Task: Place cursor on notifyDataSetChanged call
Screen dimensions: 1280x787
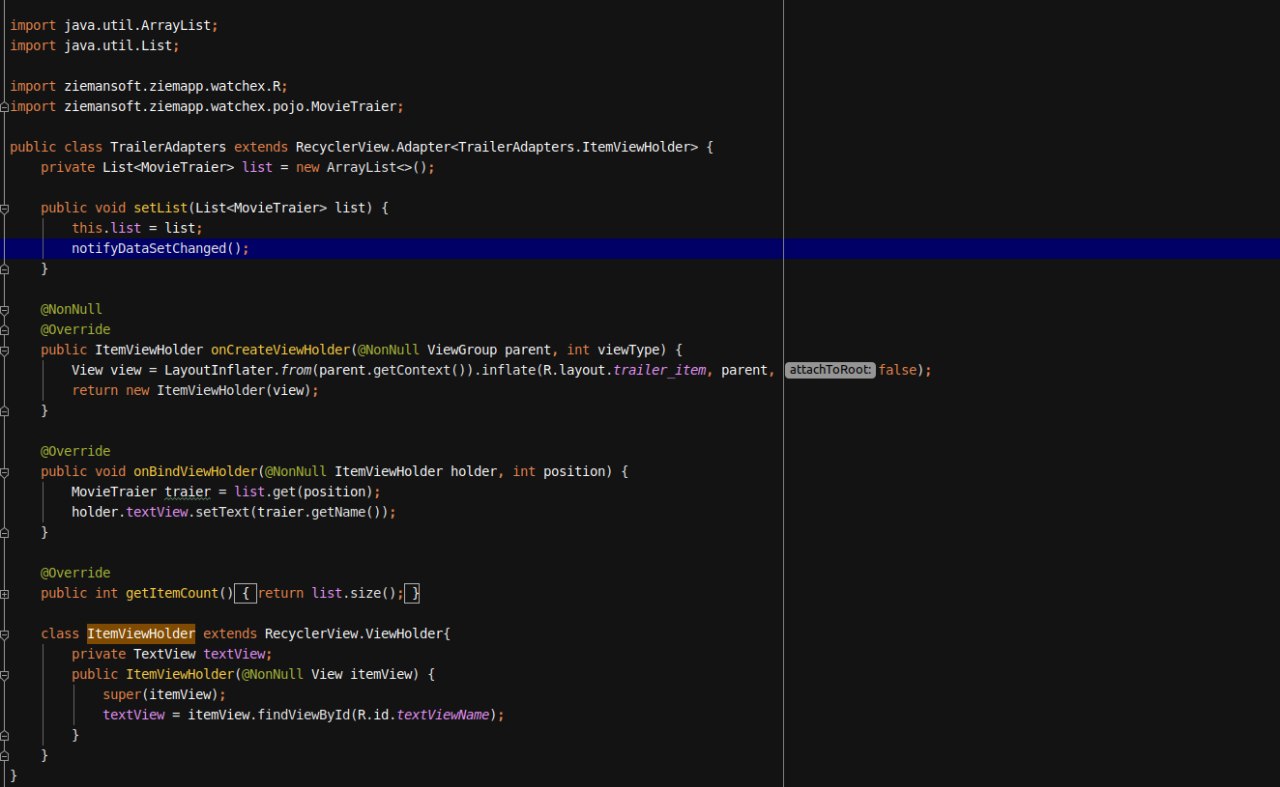Action: click(x=160, y=248)
